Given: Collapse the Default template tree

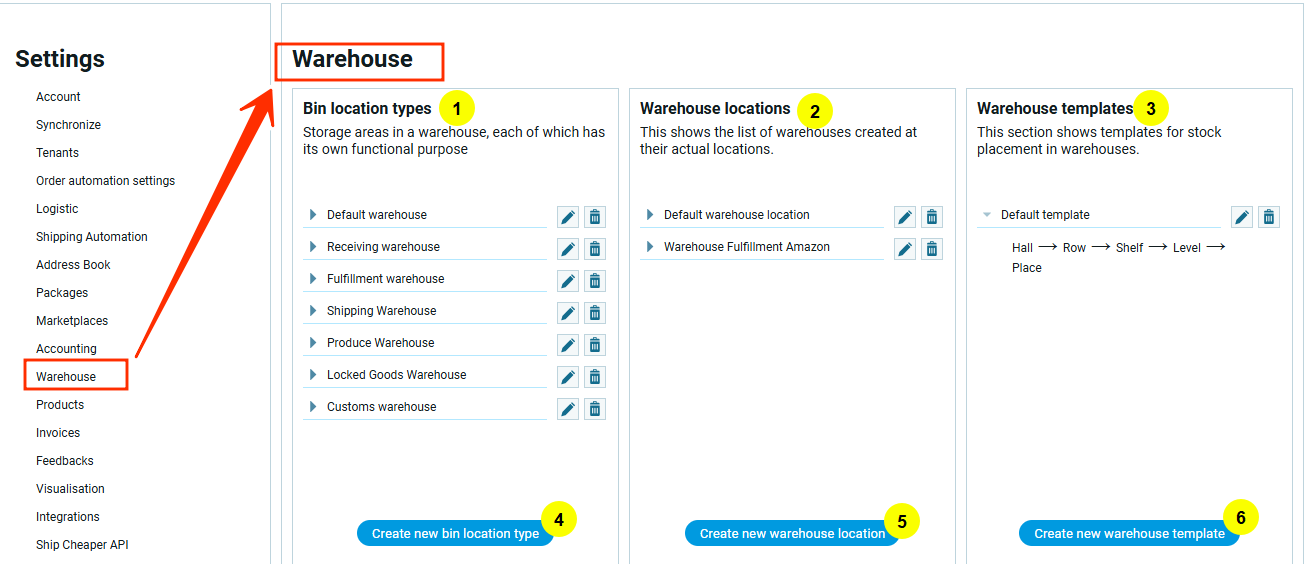Looking at the screenshot, I should click(987, 215).
